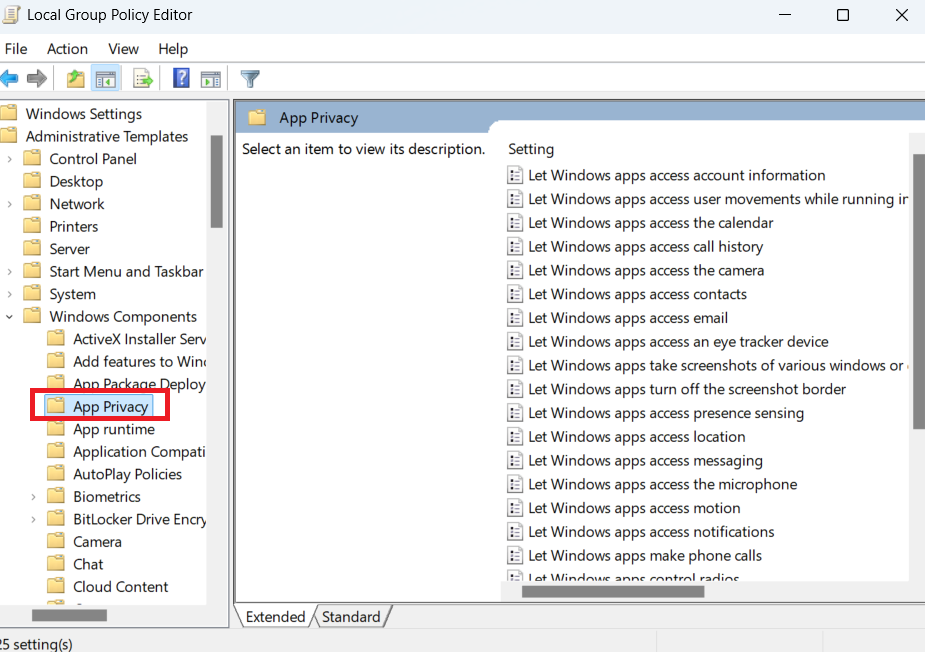Click policy icon beside 'access account information'
Screen dimensions: 925x652
(x=515, y=175)
